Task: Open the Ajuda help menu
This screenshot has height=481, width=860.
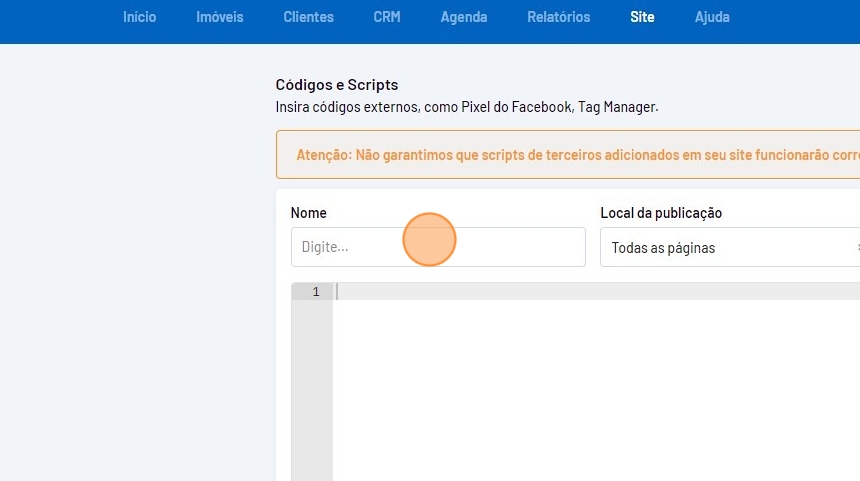Action: (712, 17)
